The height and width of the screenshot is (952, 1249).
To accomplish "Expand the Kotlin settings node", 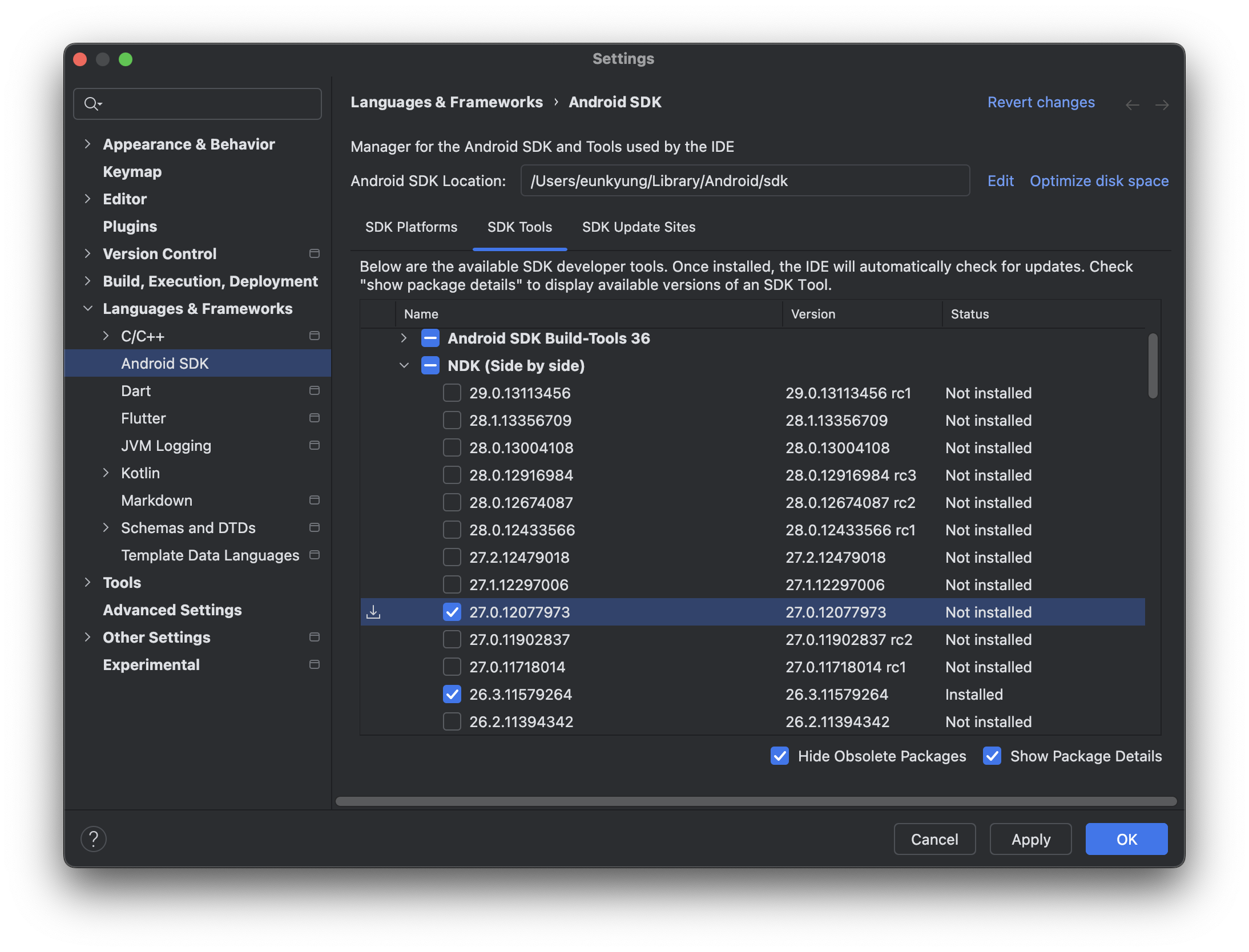I will (x=106, y=473).
